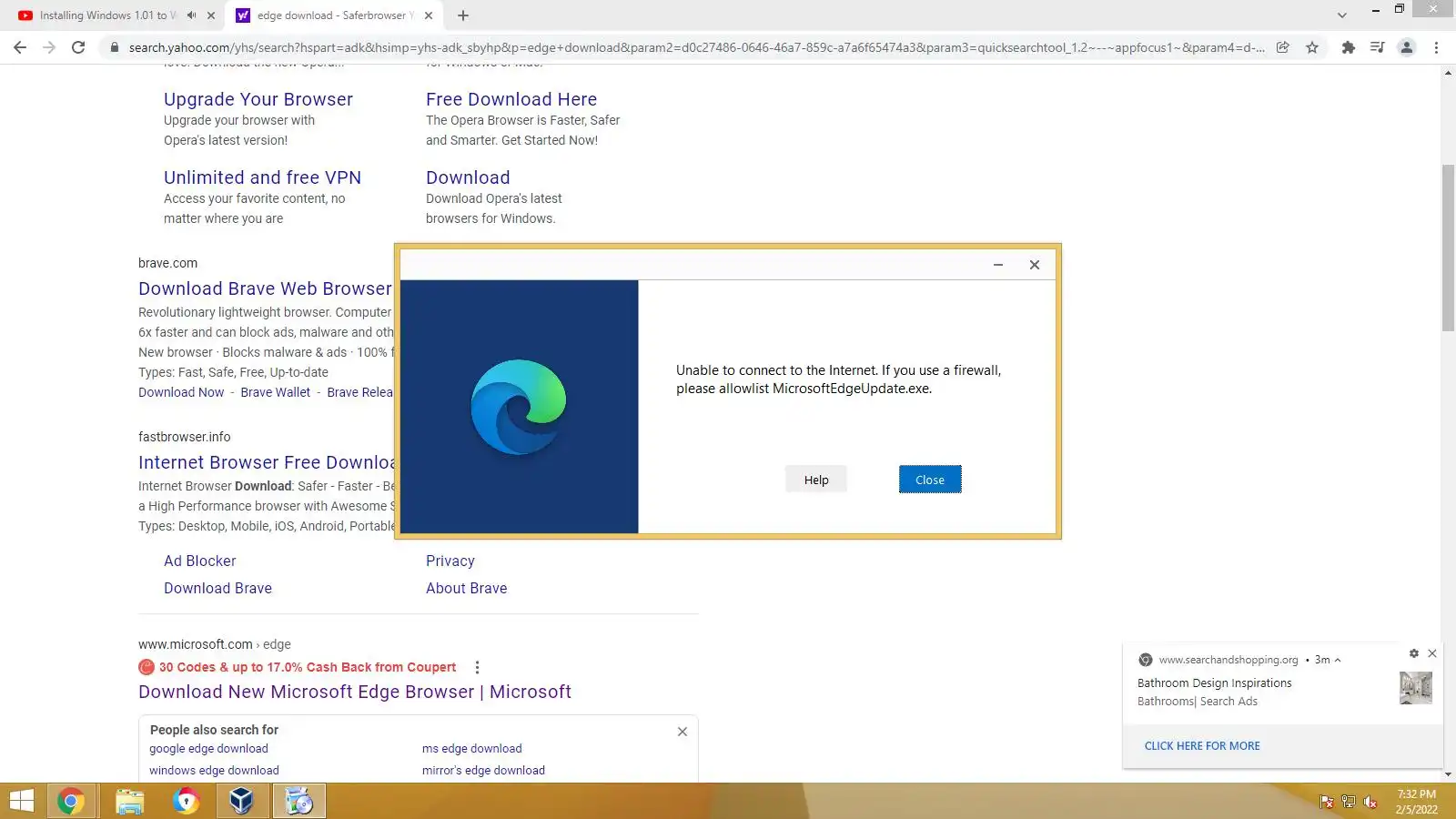Open VirtualBox from the taskbar
The image size is (1456, 819).
(x=241, y=801)
